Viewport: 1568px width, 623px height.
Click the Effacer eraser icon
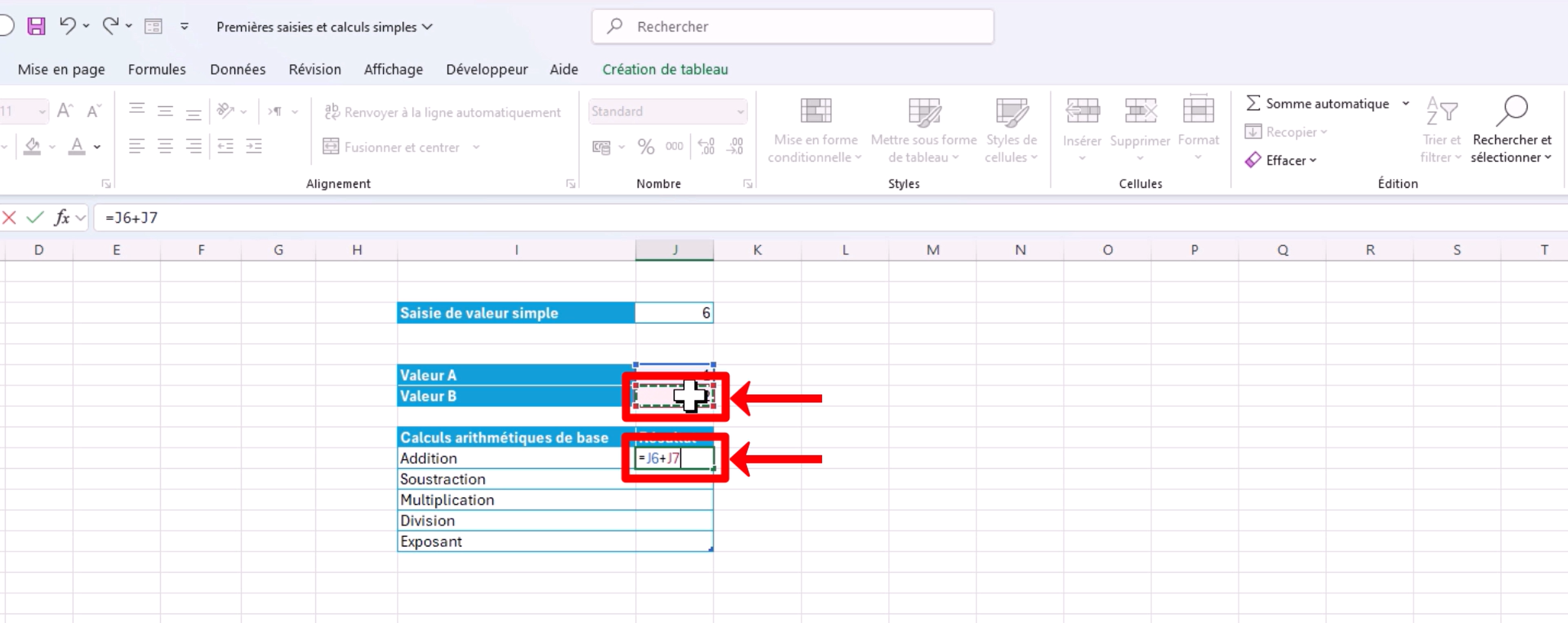pos(1253,160)
